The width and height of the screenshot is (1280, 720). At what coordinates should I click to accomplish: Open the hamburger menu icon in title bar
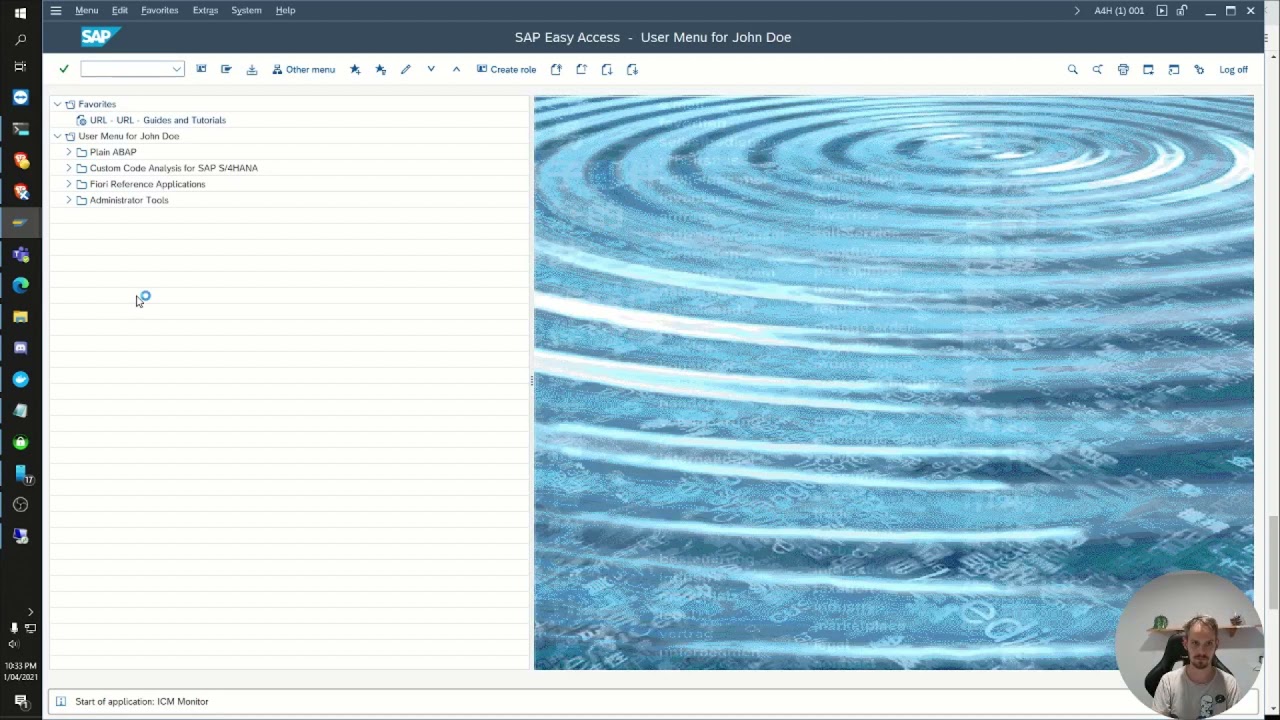pos(56,10)
